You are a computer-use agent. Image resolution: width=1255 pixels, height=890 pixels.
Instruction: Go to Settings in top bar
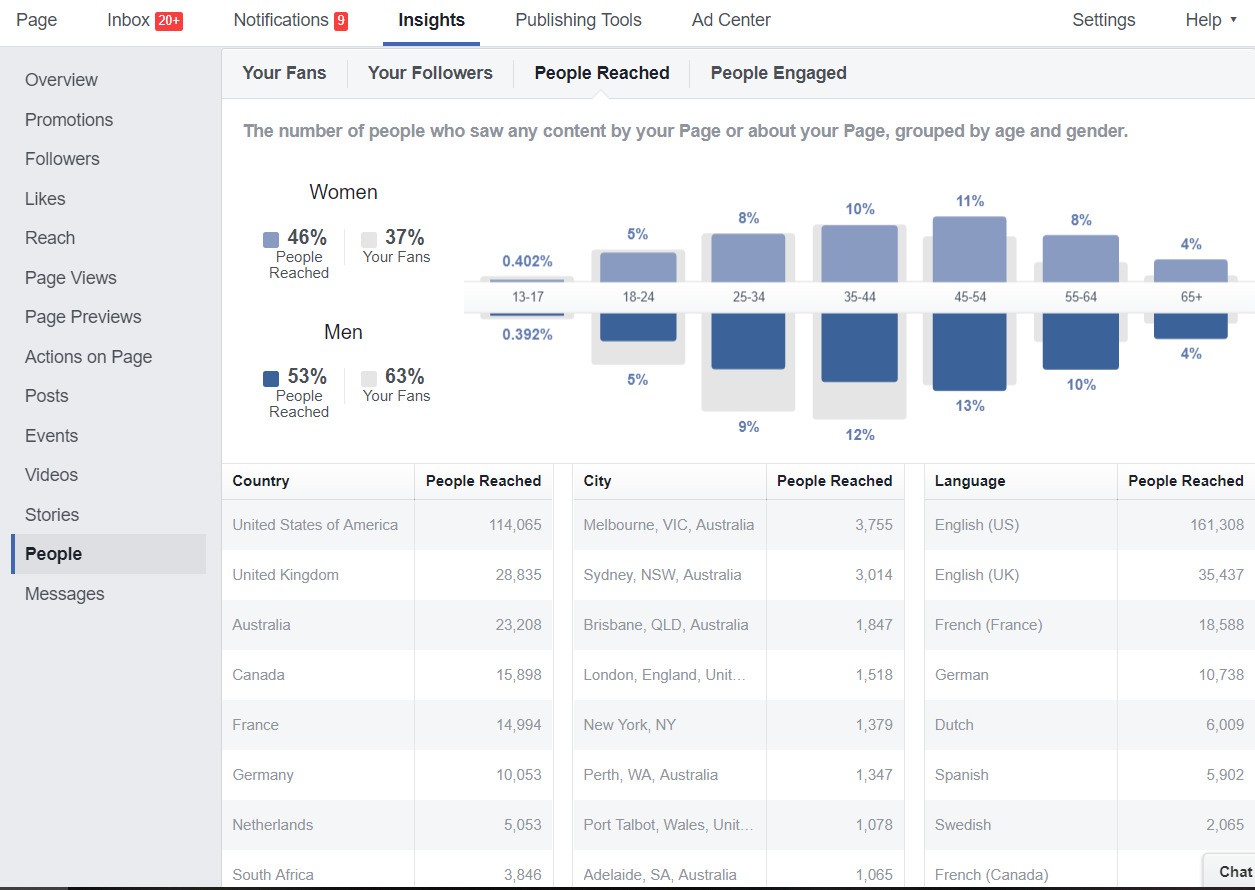(1103, 20)
